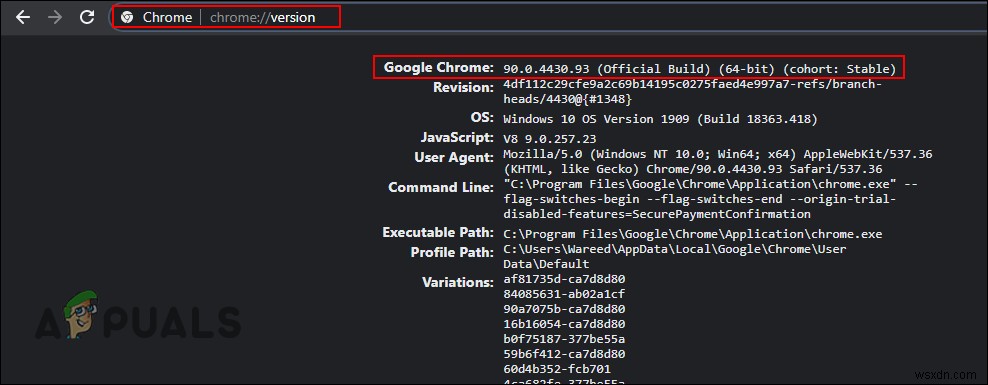Select variation 84085631-ab02a1cf
The width and height of the screenshot is (988, 385).
coord(564,294)
